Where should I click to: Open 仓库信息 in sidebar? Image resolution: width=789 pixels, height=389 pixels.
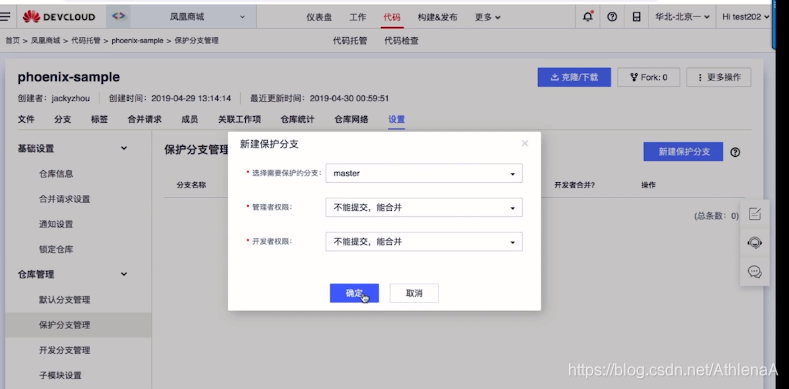click(x=56, y=174)
